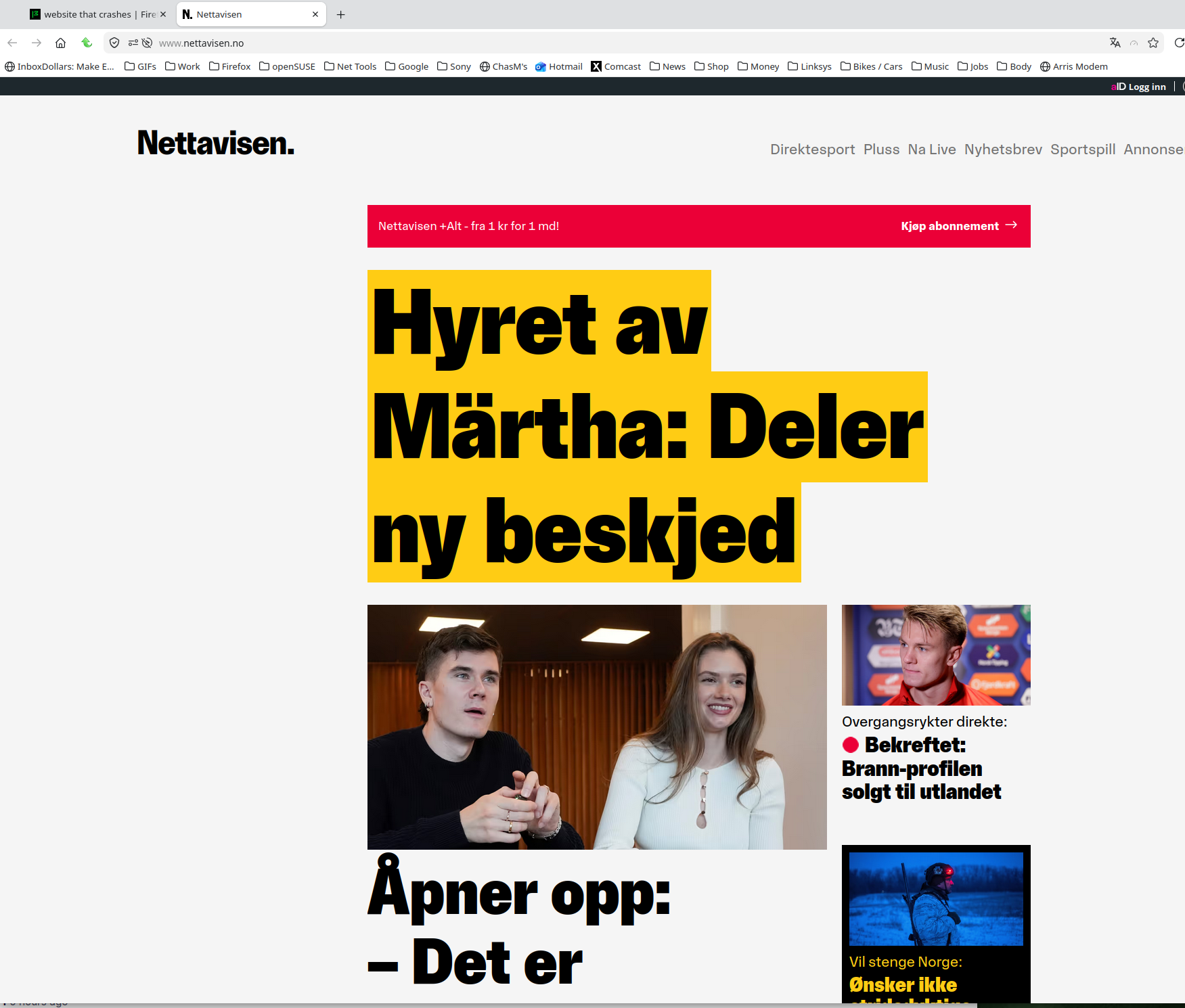The height and width of the screenshot is (1008, 1185).
Task: Open the Hotmail bookmark
Action: pos(559,66)
